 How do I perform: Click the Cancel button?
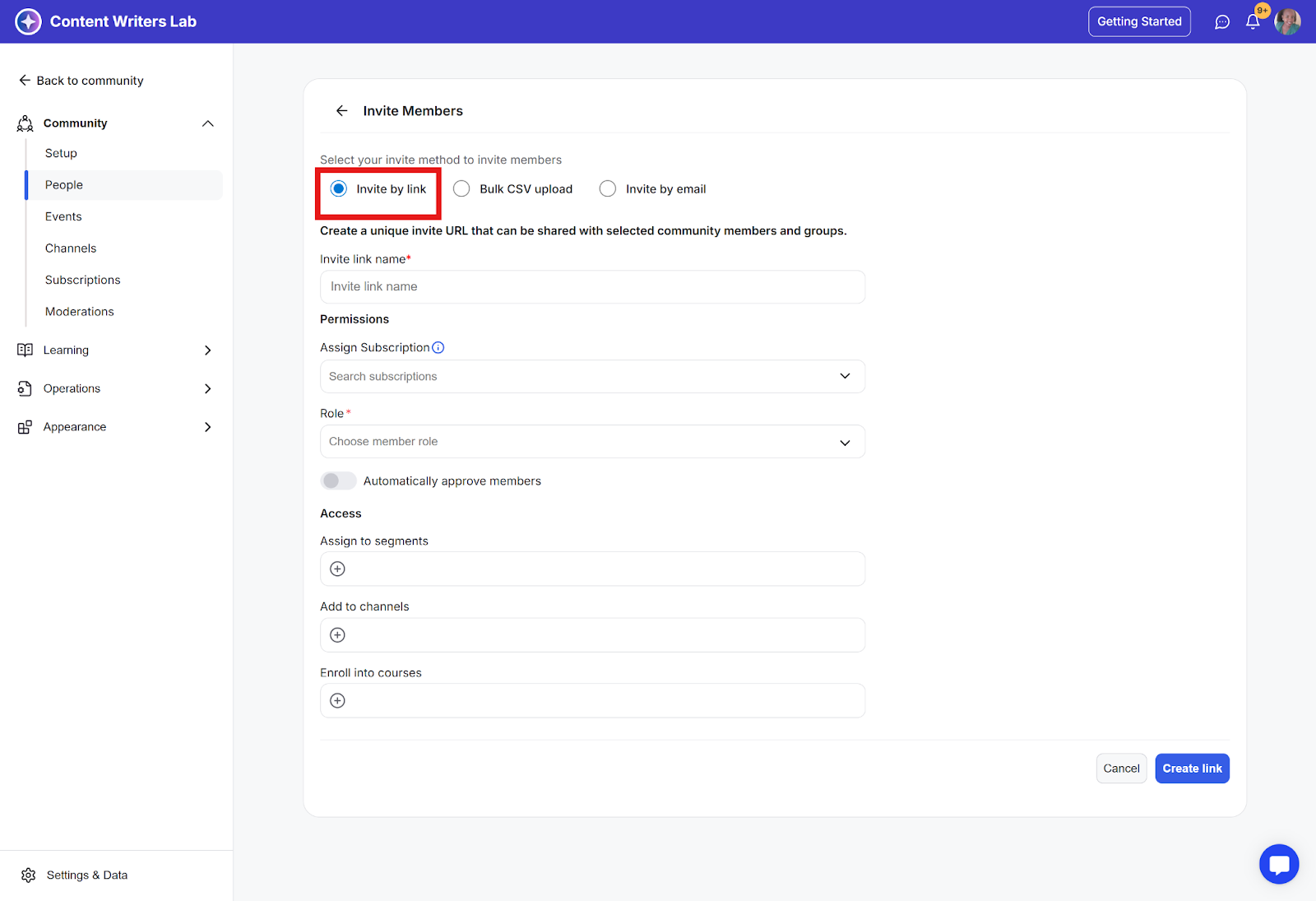(1121, 769)
